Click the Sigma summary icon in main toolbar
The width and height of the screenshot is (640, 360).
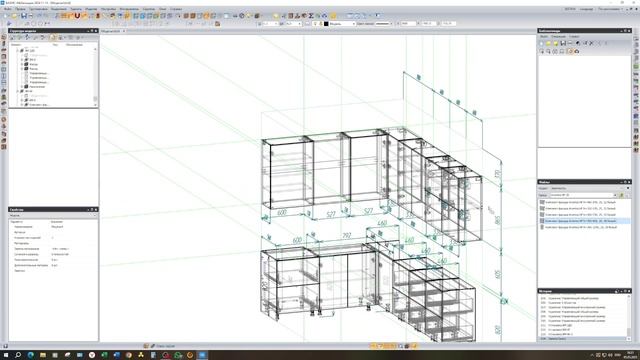311,16
